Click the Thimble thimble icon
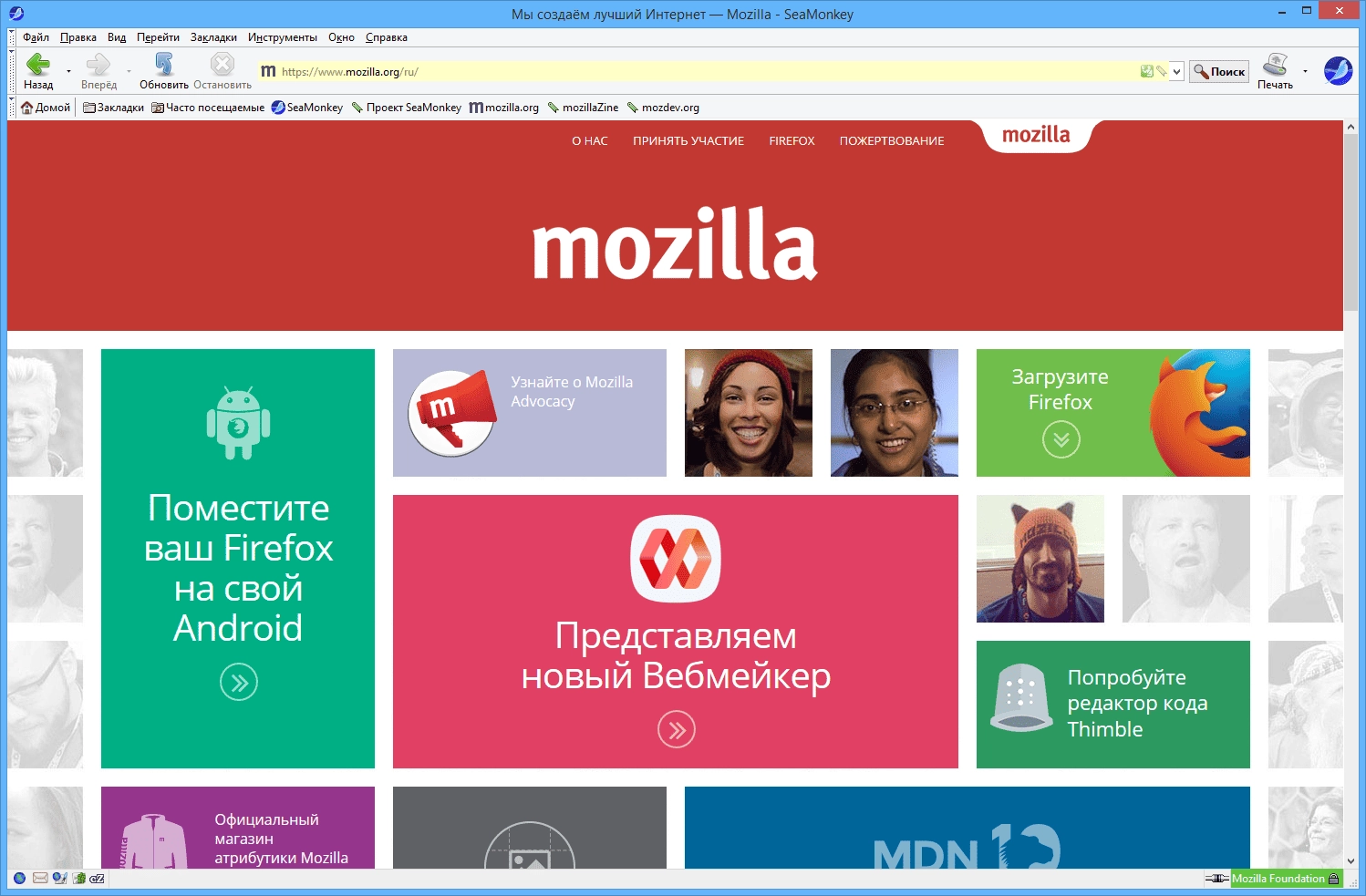Screen dimensions: 1366x896 tap(1021, 697)
